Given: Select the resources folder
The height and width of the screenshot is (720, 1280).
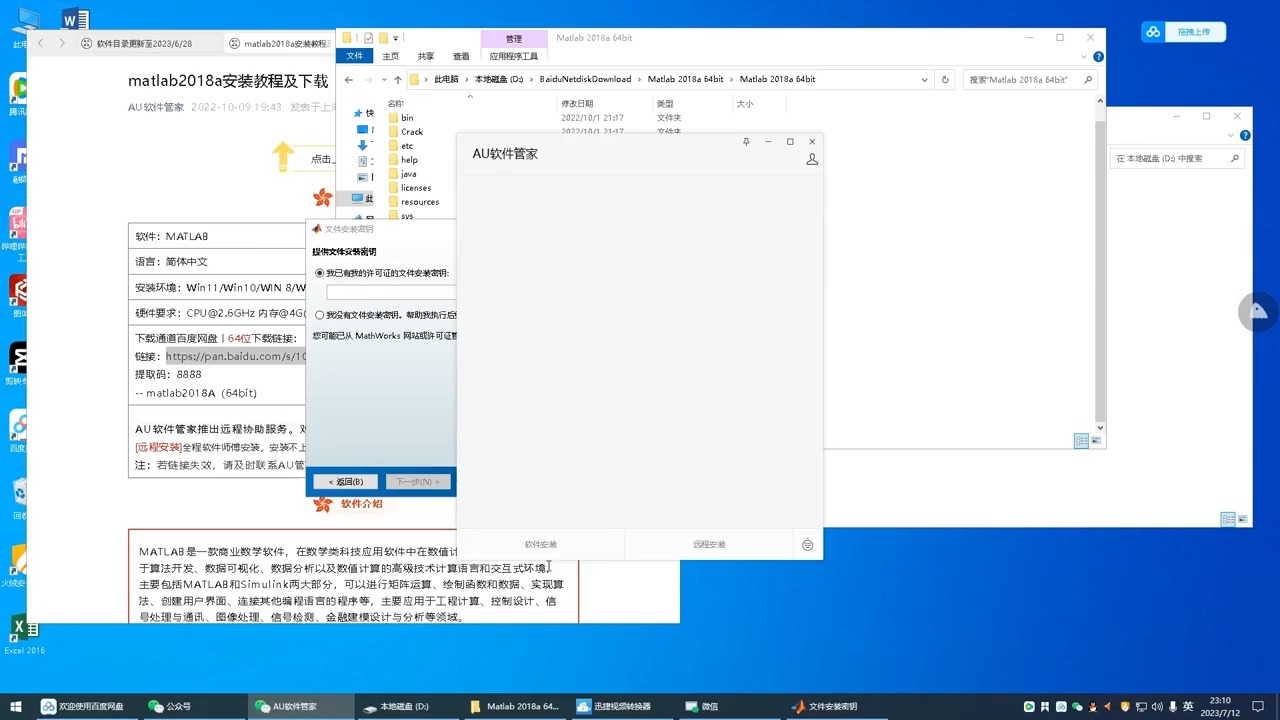Looking at the screenshot, I should (420, 202).
